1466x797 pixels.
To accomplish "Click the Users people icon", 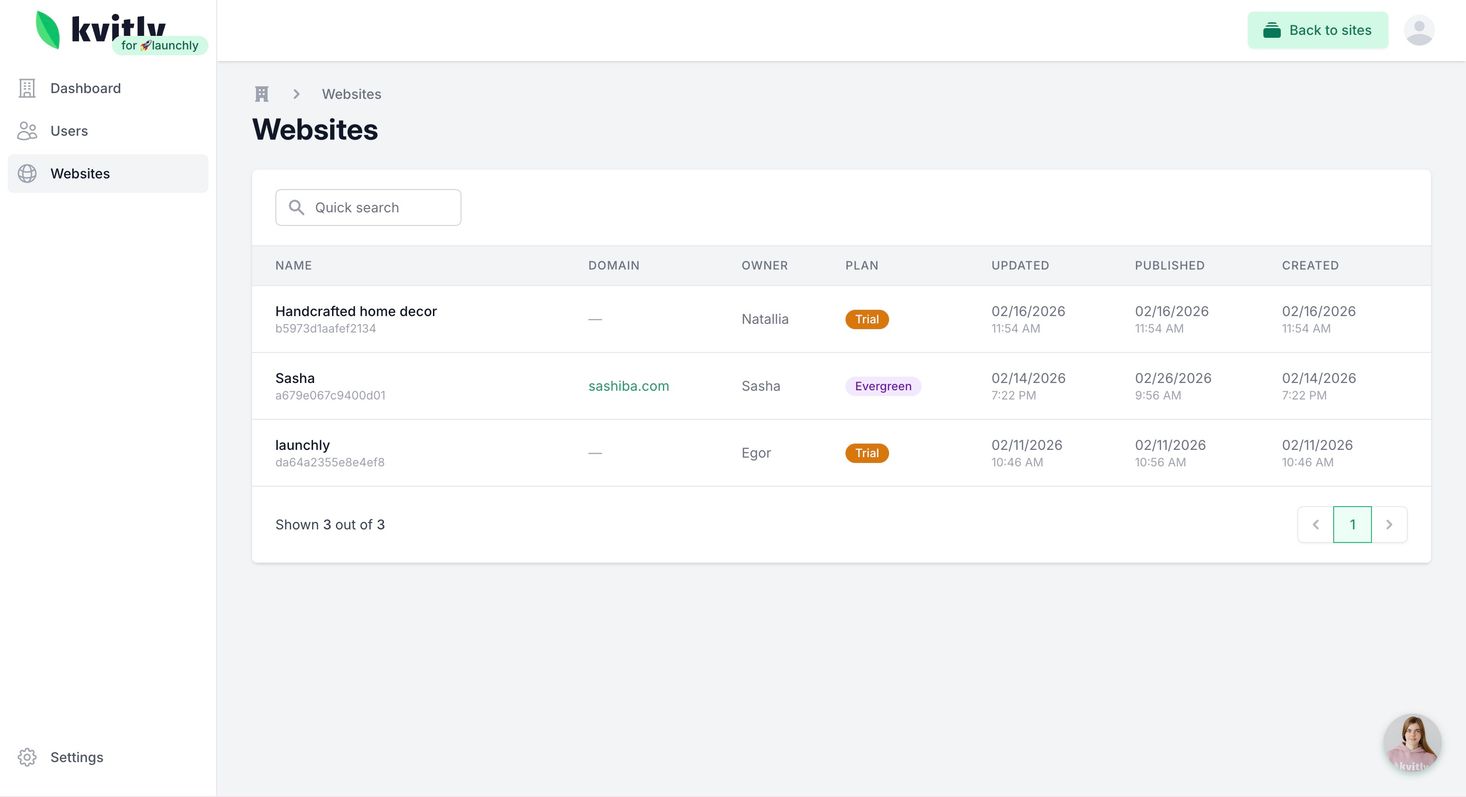I will pos(27,131).
